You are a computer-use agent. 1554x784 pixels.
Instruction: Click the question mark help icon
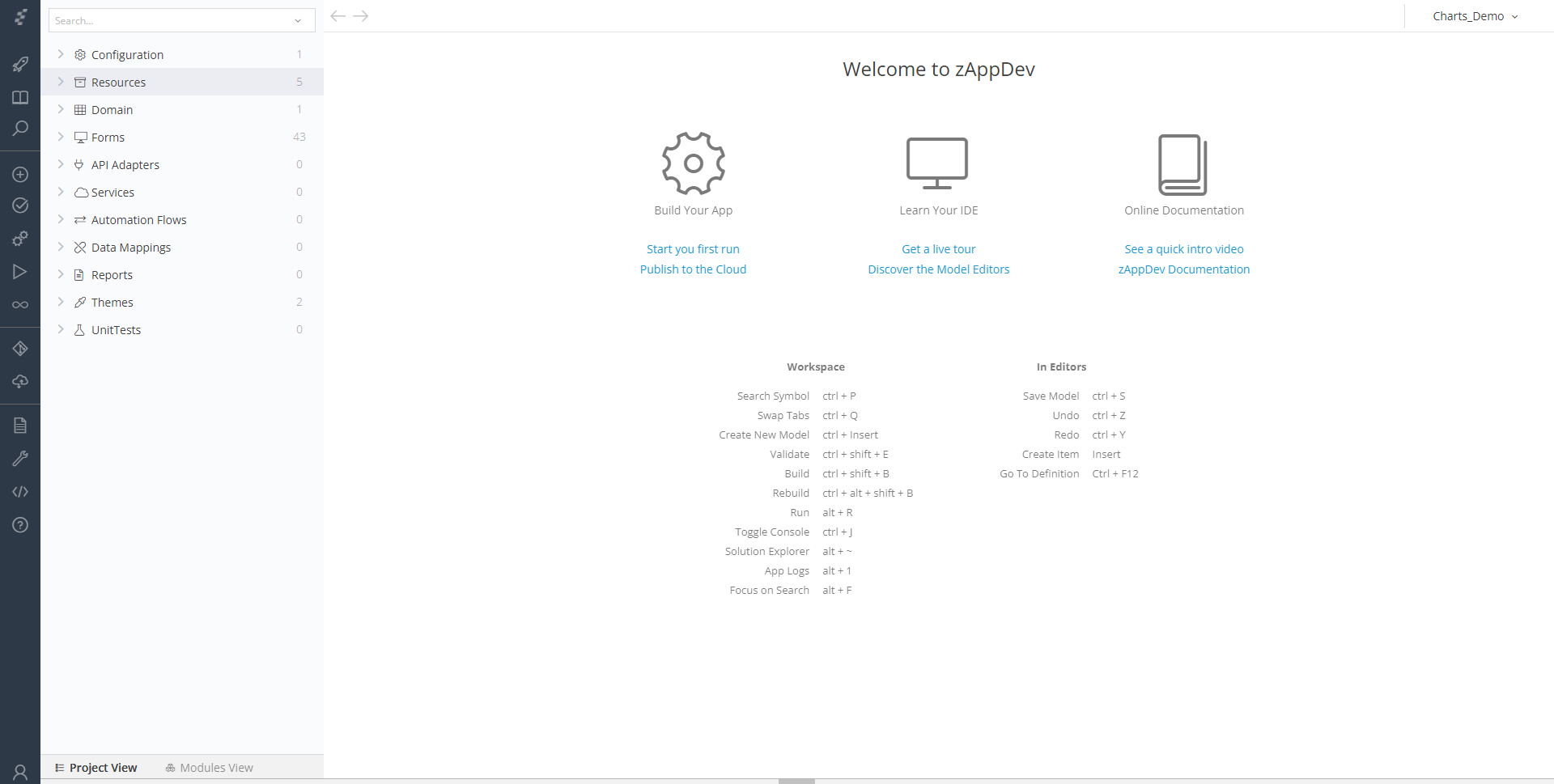[x=20, y=525]
